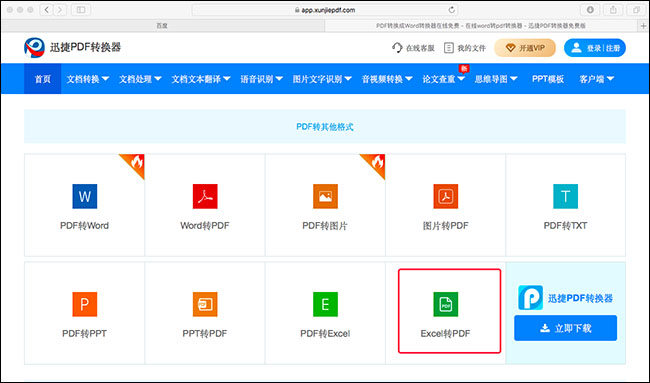Click the PDF转TXT teal T icon
The image size is (650, 383).
(x=565, y=196)
